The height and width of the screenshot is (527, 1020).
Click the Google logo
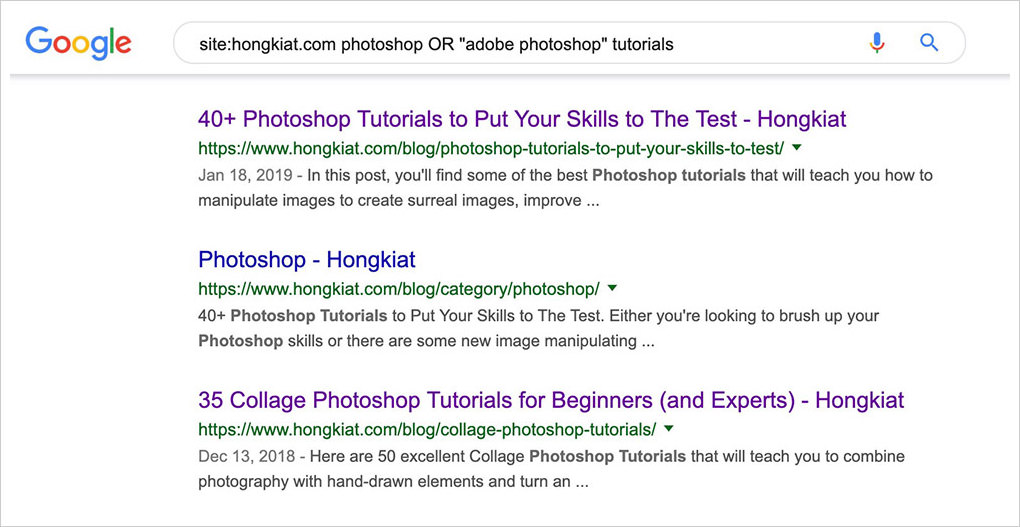tap(79, 43)
